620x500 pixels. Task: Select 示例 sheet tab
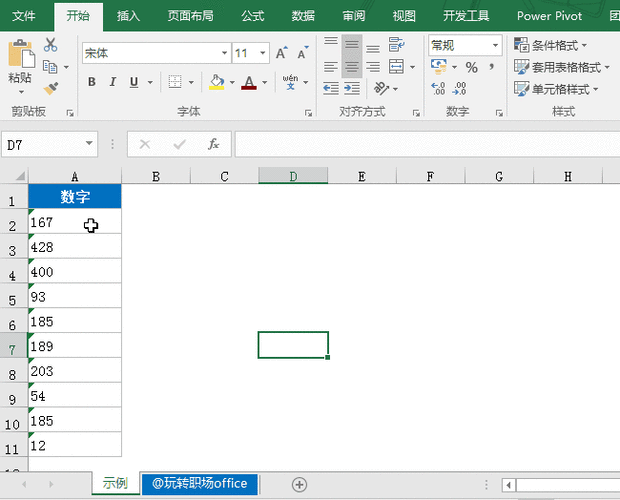[x=115, y=483]
